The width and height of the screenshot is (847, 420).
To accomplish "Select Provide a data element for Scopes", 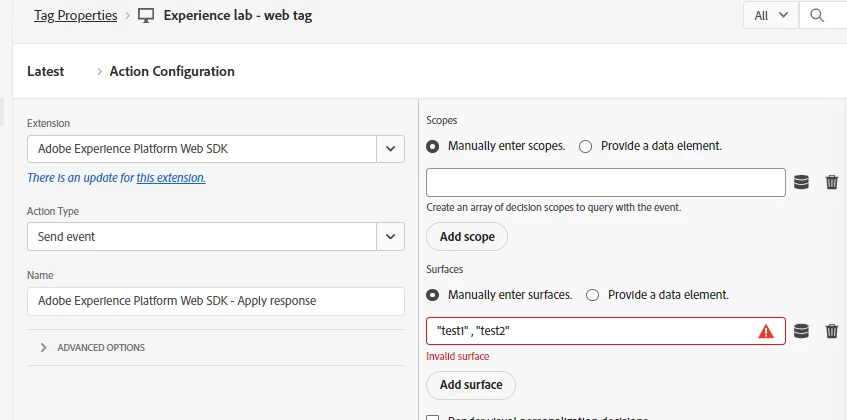I will pos(586,146).
